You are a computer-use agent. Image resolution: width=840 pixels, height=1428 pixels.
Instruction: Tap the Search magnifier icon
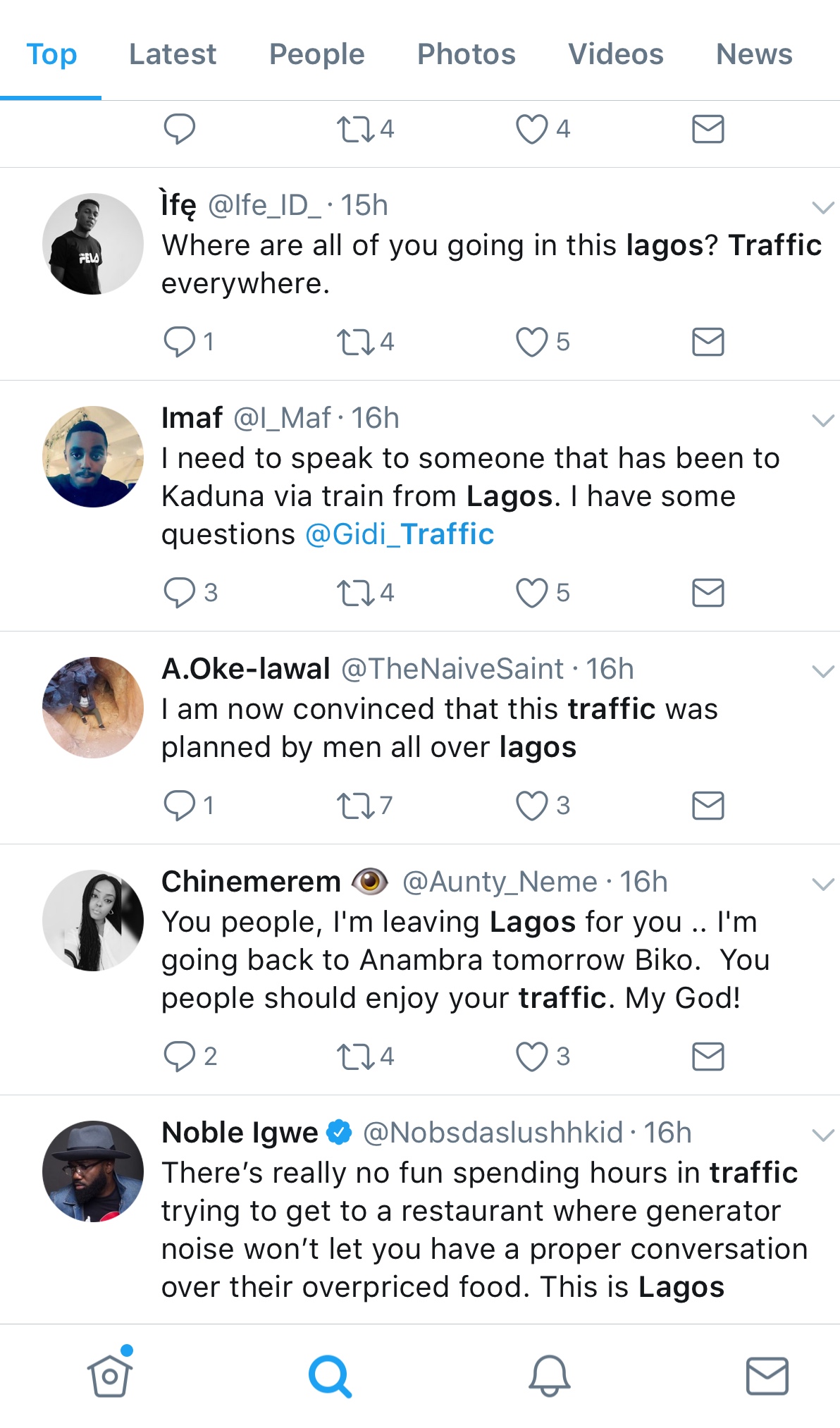pos(330,1375)
